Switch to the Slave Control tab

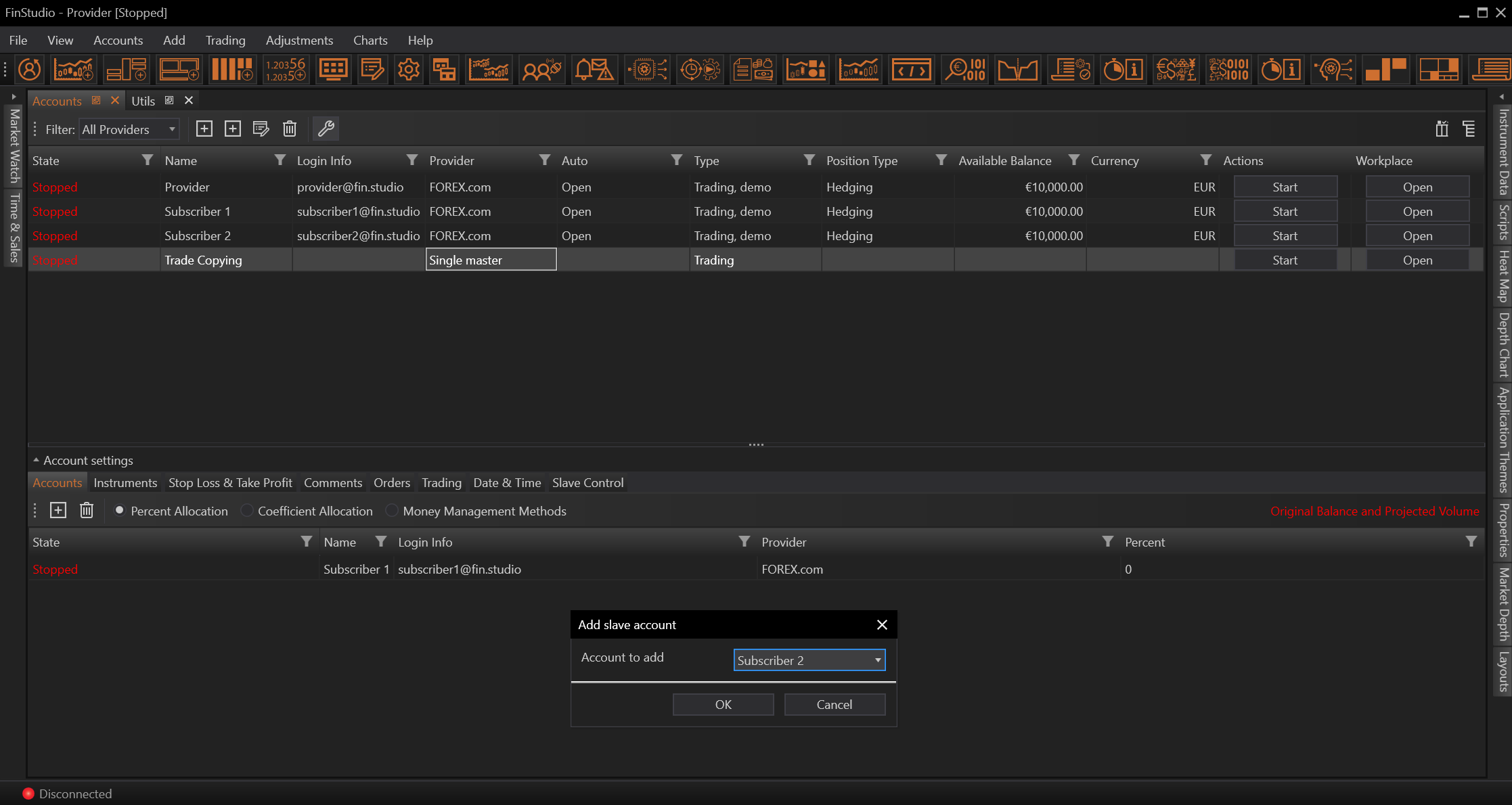[587, 483]
